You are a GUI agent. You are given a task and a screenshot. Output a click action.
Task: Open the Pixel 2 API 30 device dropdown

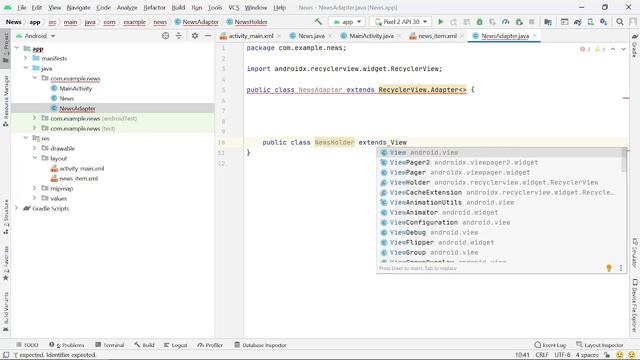point(401,22)
